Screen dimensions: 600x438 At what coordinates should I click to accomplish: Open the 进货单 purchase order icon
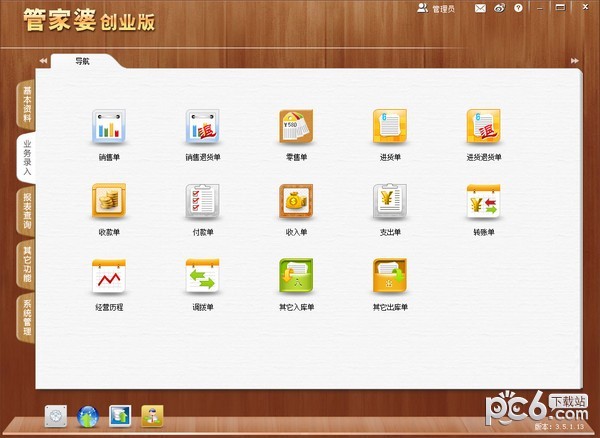[390, 128]
